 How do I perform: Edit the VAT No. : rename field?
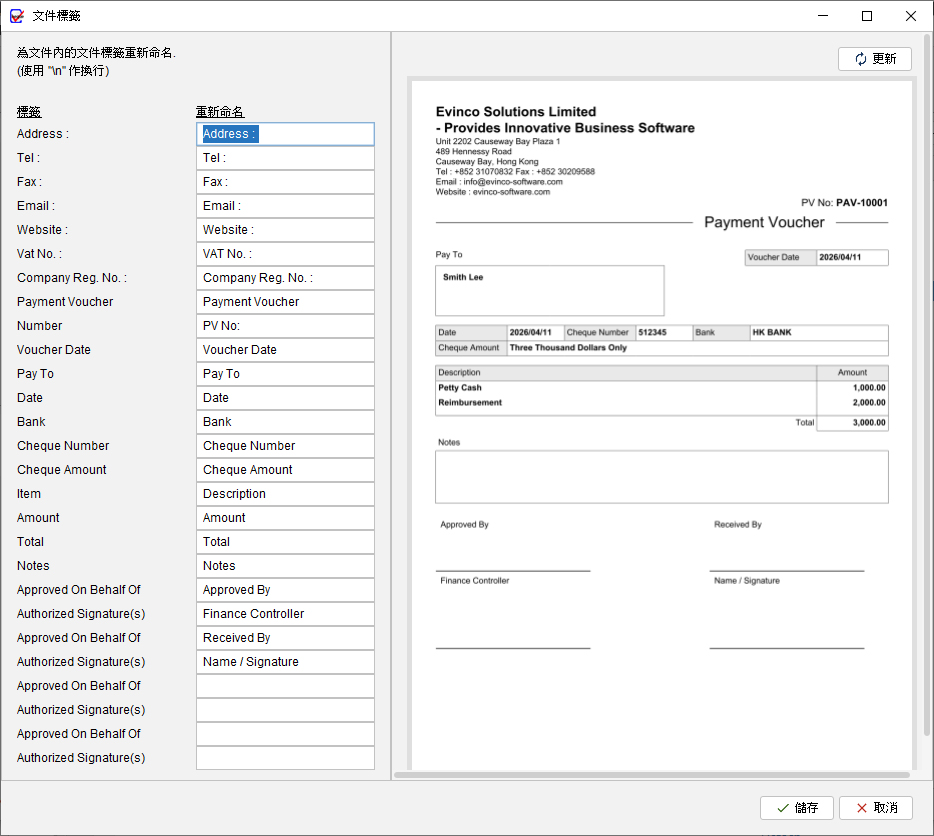285,254
